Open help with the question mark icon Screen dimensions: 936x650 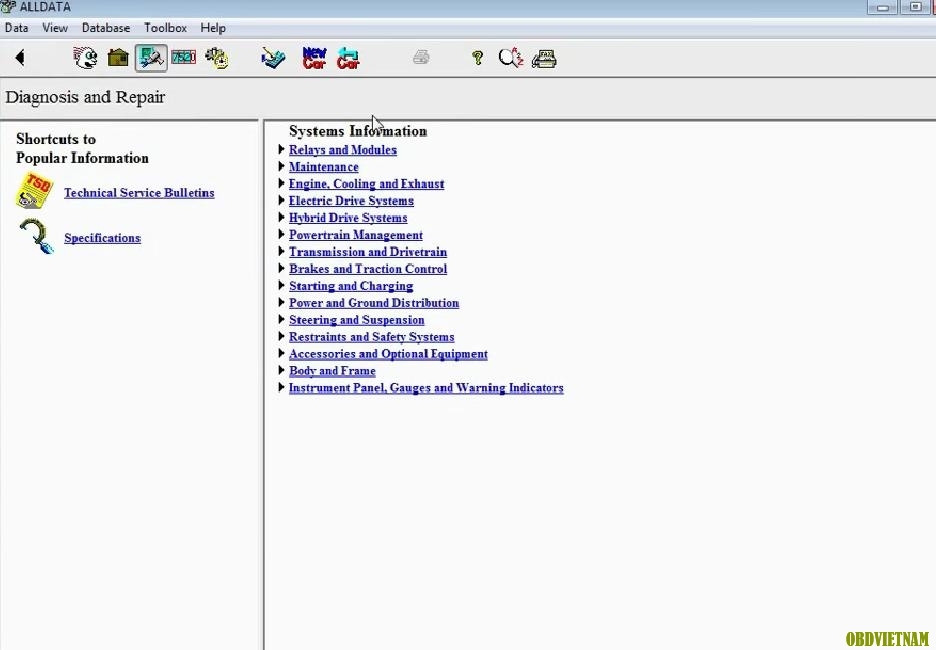point(478,58)
